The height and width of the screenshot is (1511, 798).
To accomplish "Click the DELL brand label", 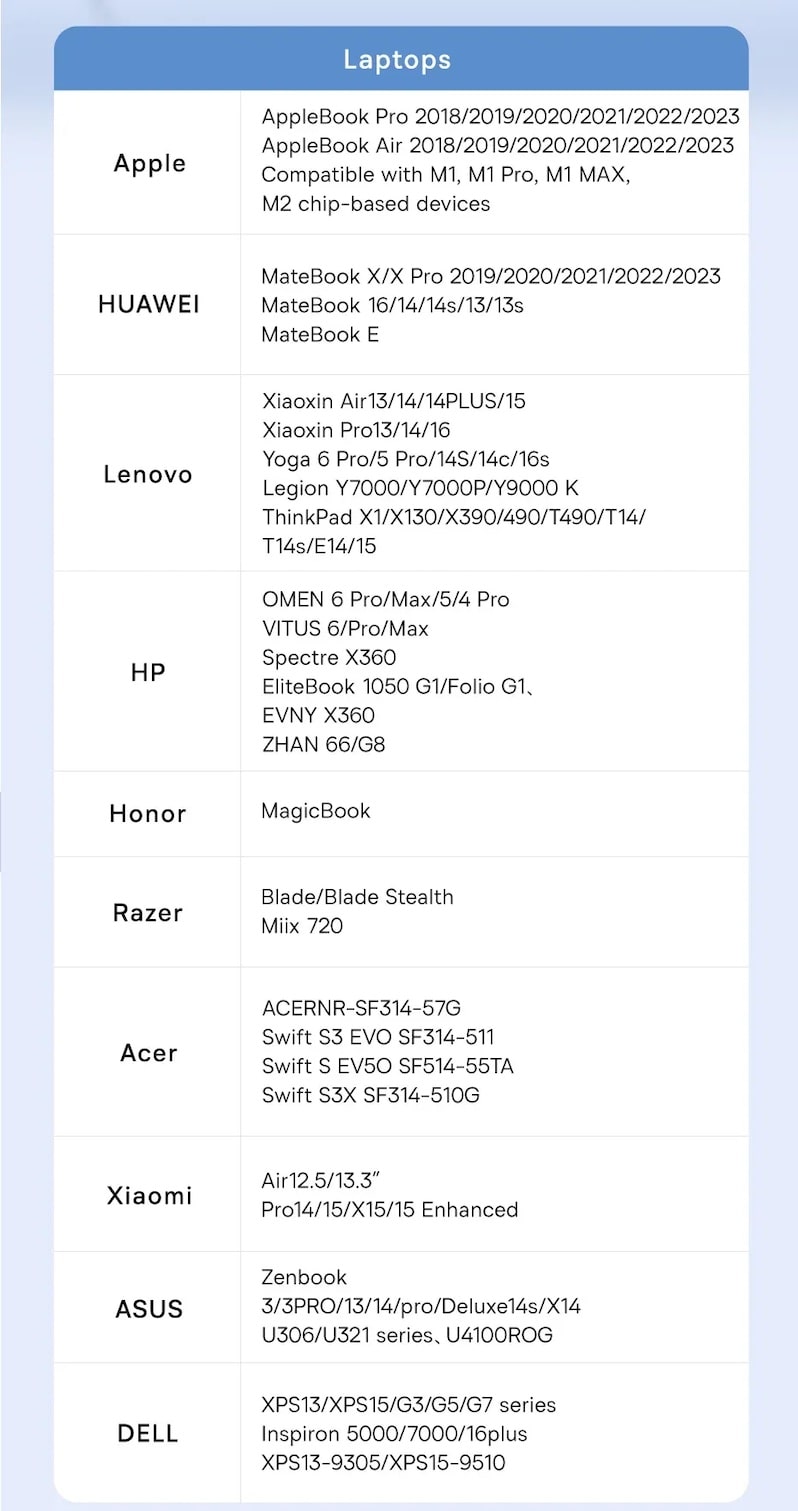I will (148, 1433).
